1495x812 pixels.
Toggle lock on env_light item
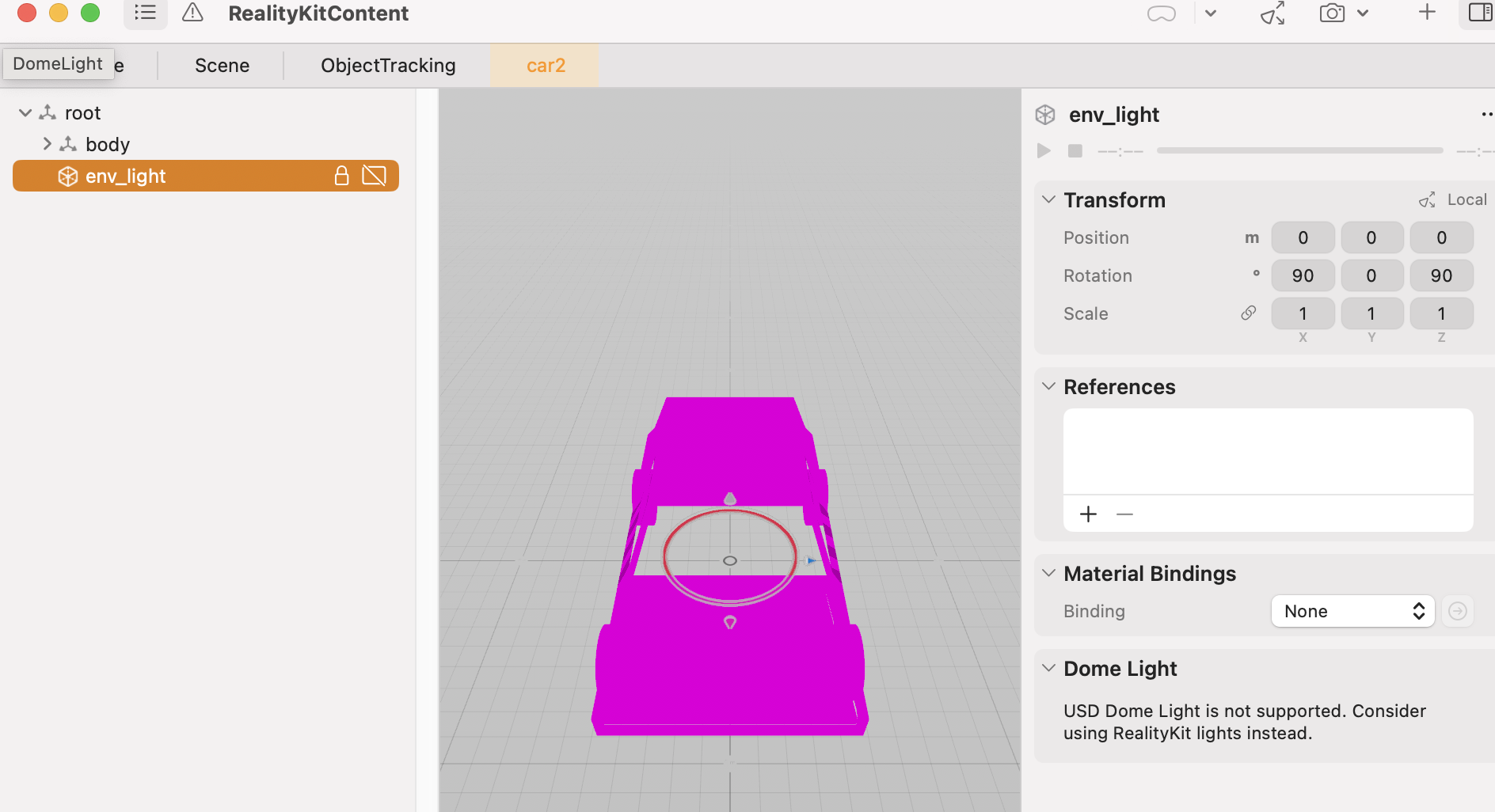(x=341, y=176)
